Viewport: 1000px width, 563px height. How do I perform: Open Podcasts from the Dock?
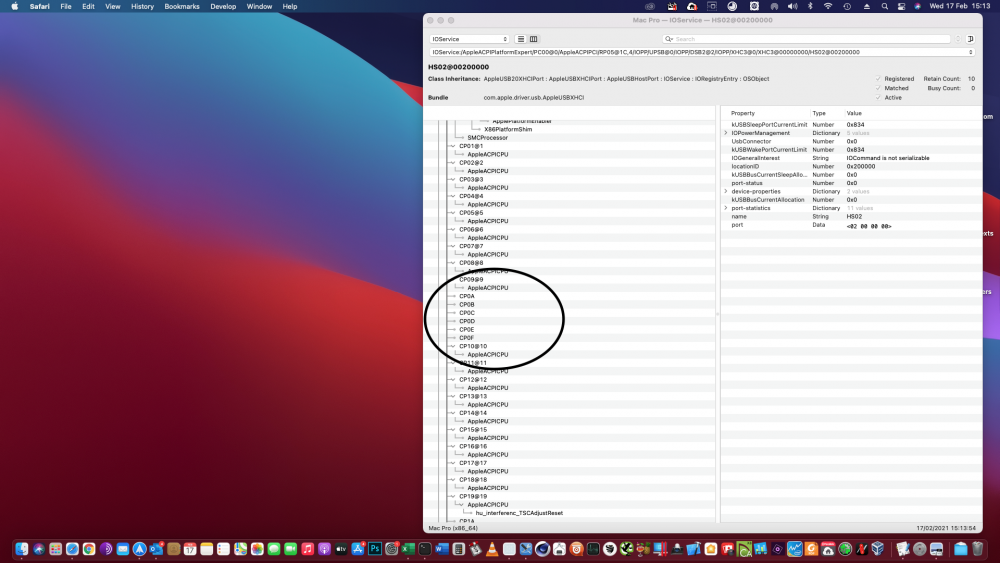pyautogui.click(x=324, y=549)
